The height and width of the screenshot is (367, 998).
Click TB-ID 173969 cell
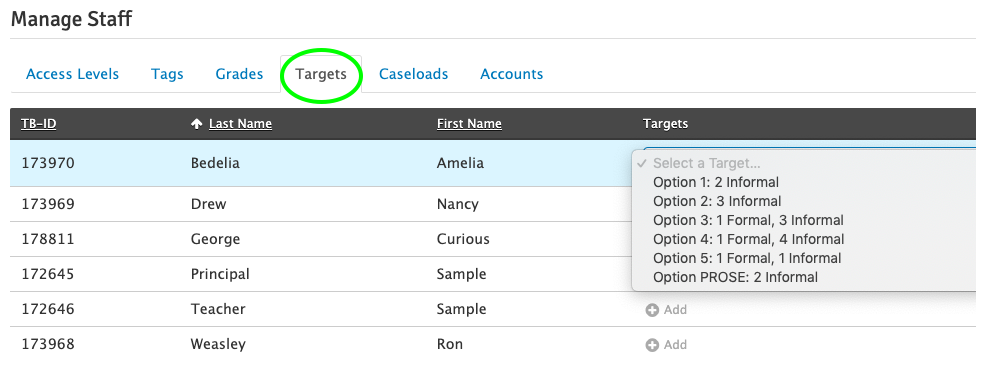pos(48,204)
